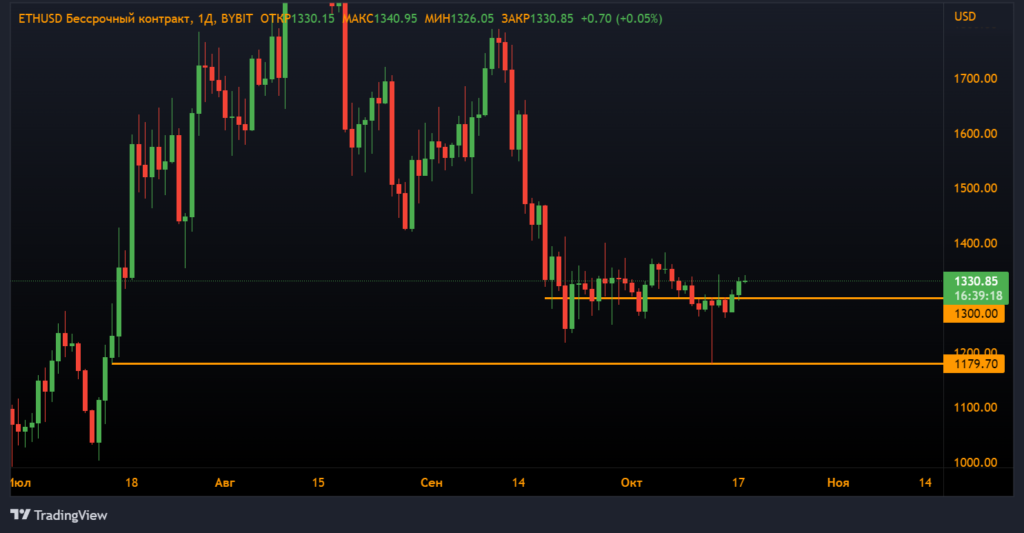Viewport: 1024px width, 533px height.
Task: Click the current price label 1330.85
Action: tap(976, 281)
